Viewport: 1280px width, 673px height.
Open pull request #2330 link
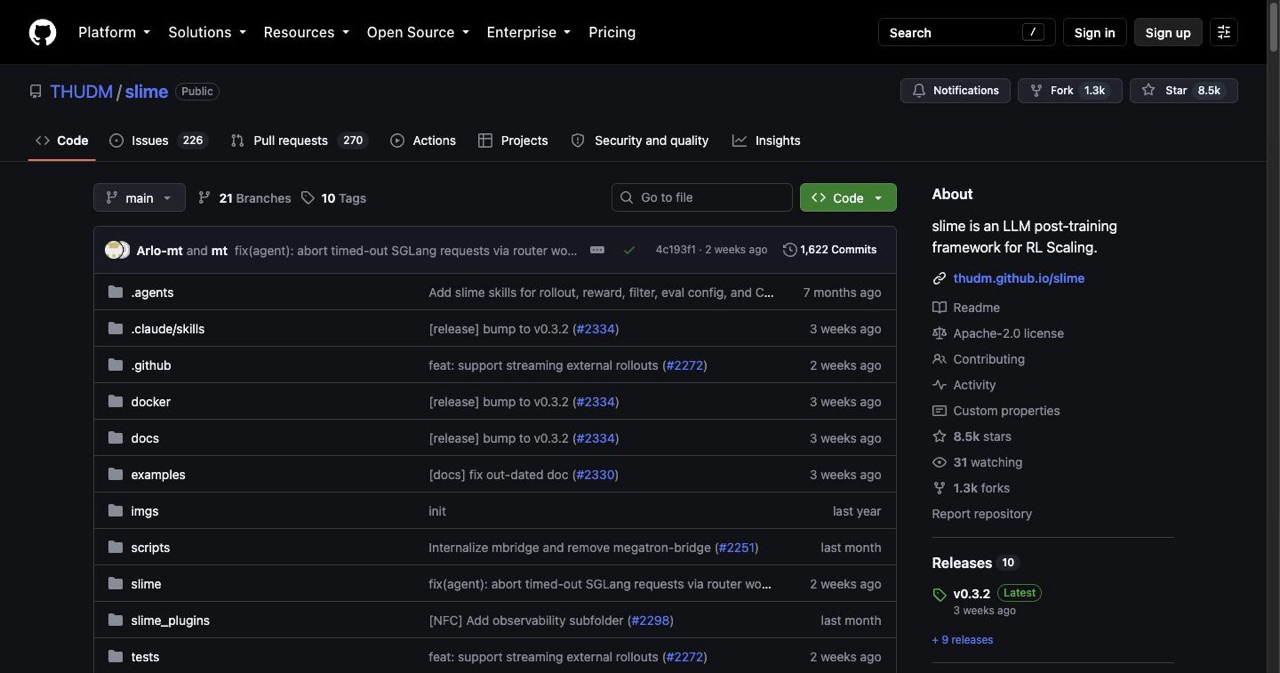tap(595, 475)
